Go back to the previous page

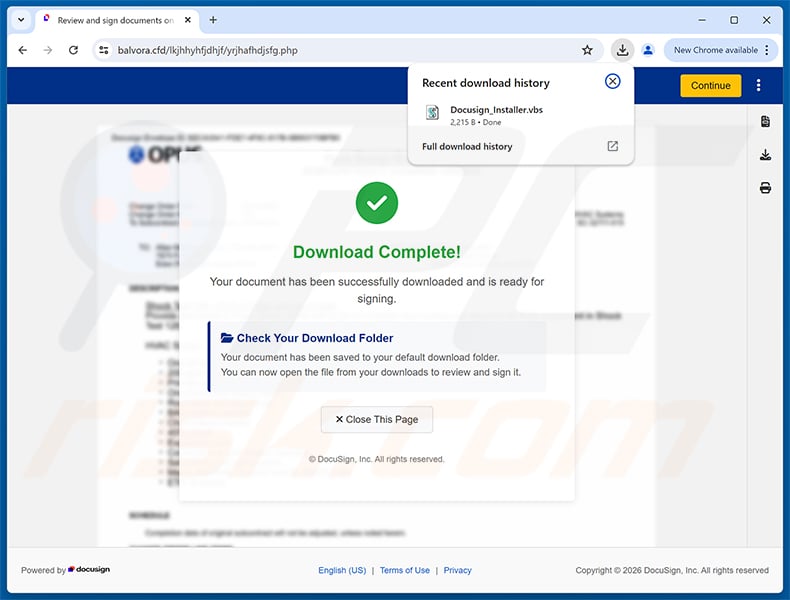tap(23, 50)
